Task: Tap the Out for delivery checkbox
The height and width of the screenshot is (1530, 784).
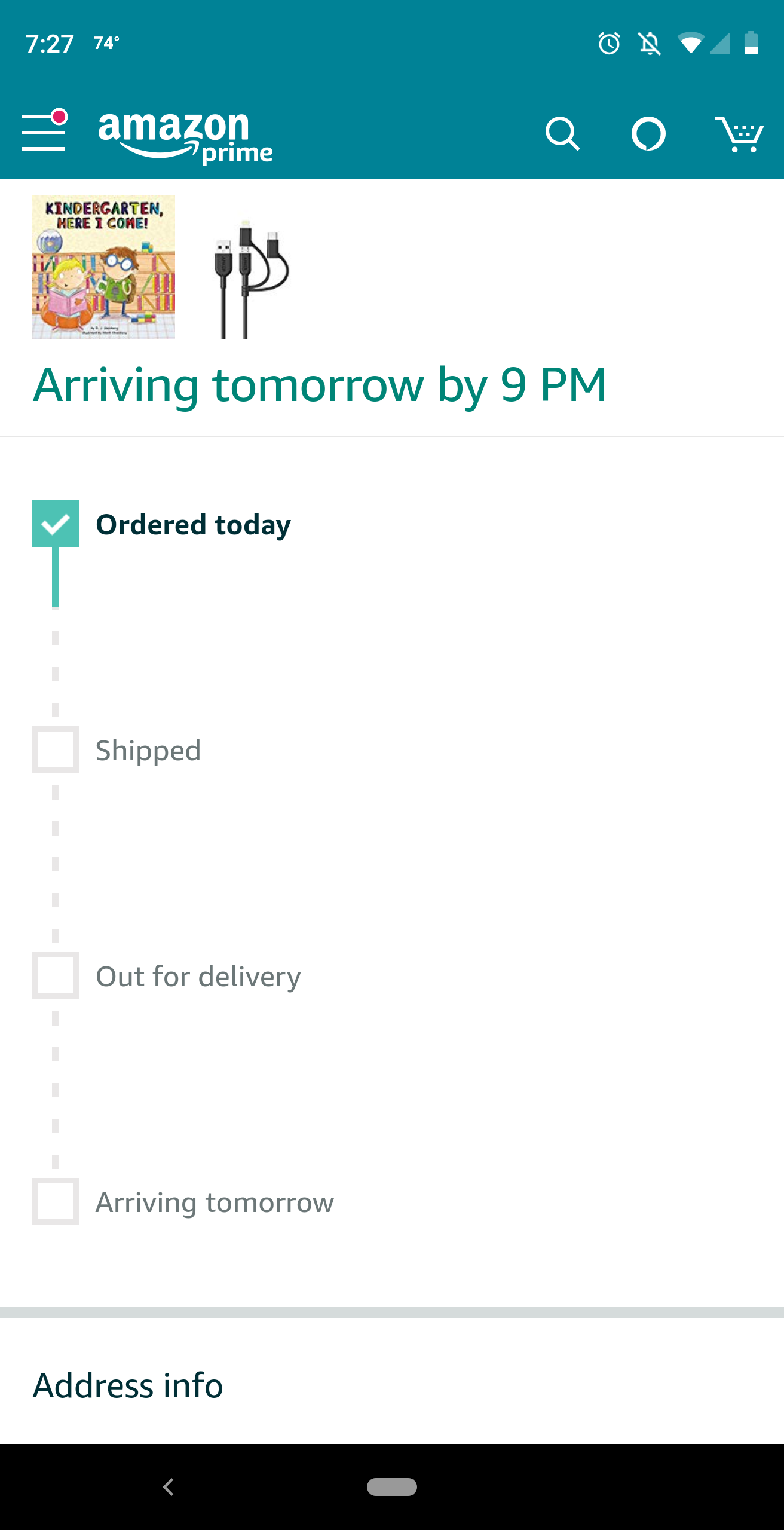Action: 56,975
